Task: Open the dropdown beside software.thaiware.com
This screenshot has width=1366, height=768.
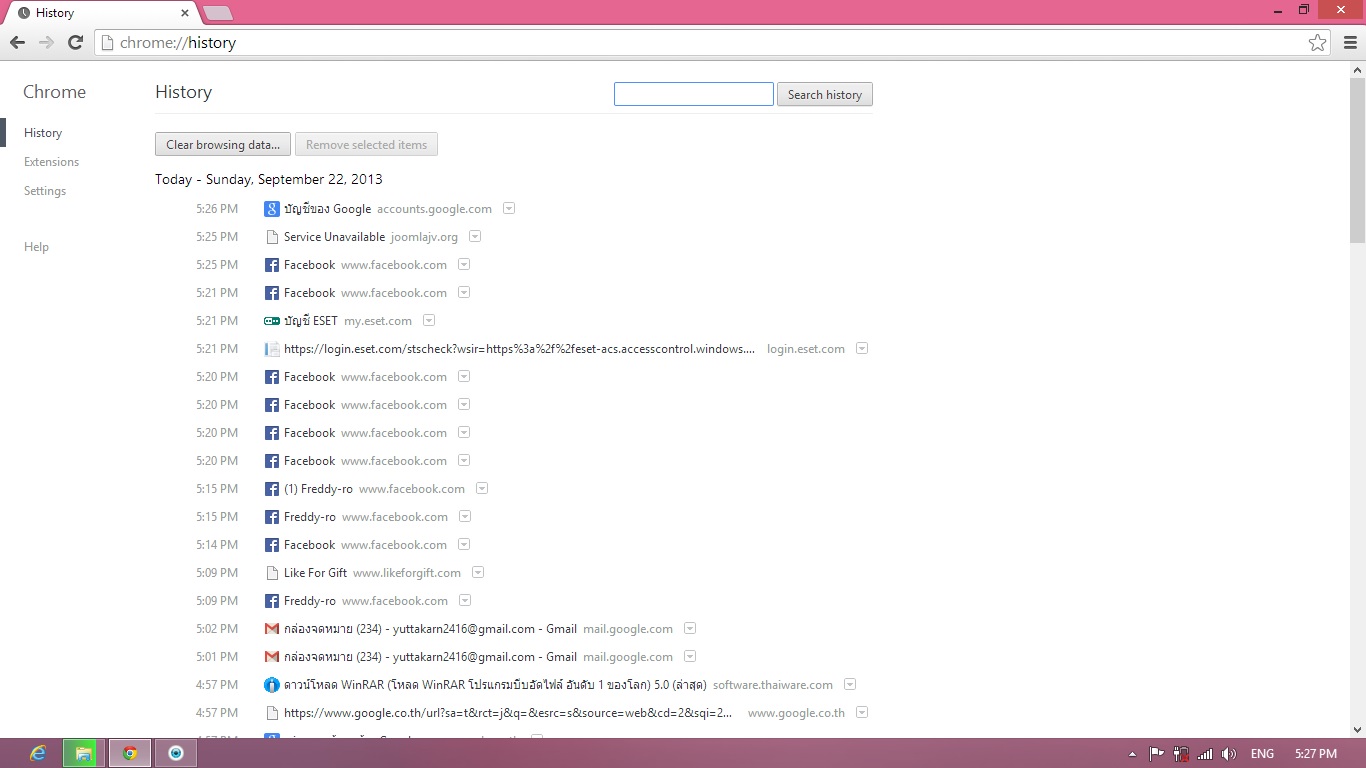Action: tap(850, 685)
